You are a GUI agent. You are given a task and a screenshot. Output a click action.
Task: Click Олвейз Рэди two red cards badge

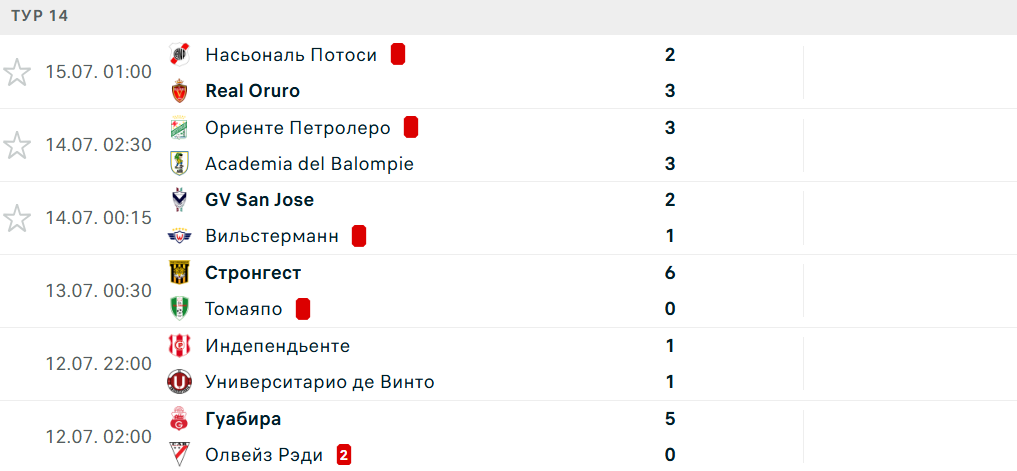pos(344,455)
